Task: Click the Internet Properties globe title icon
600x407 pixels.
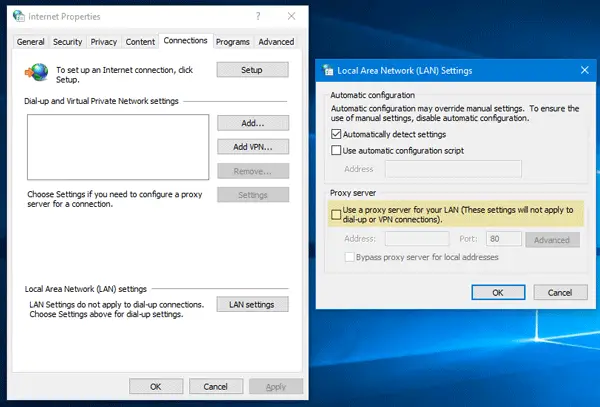Action: [18, 16]
